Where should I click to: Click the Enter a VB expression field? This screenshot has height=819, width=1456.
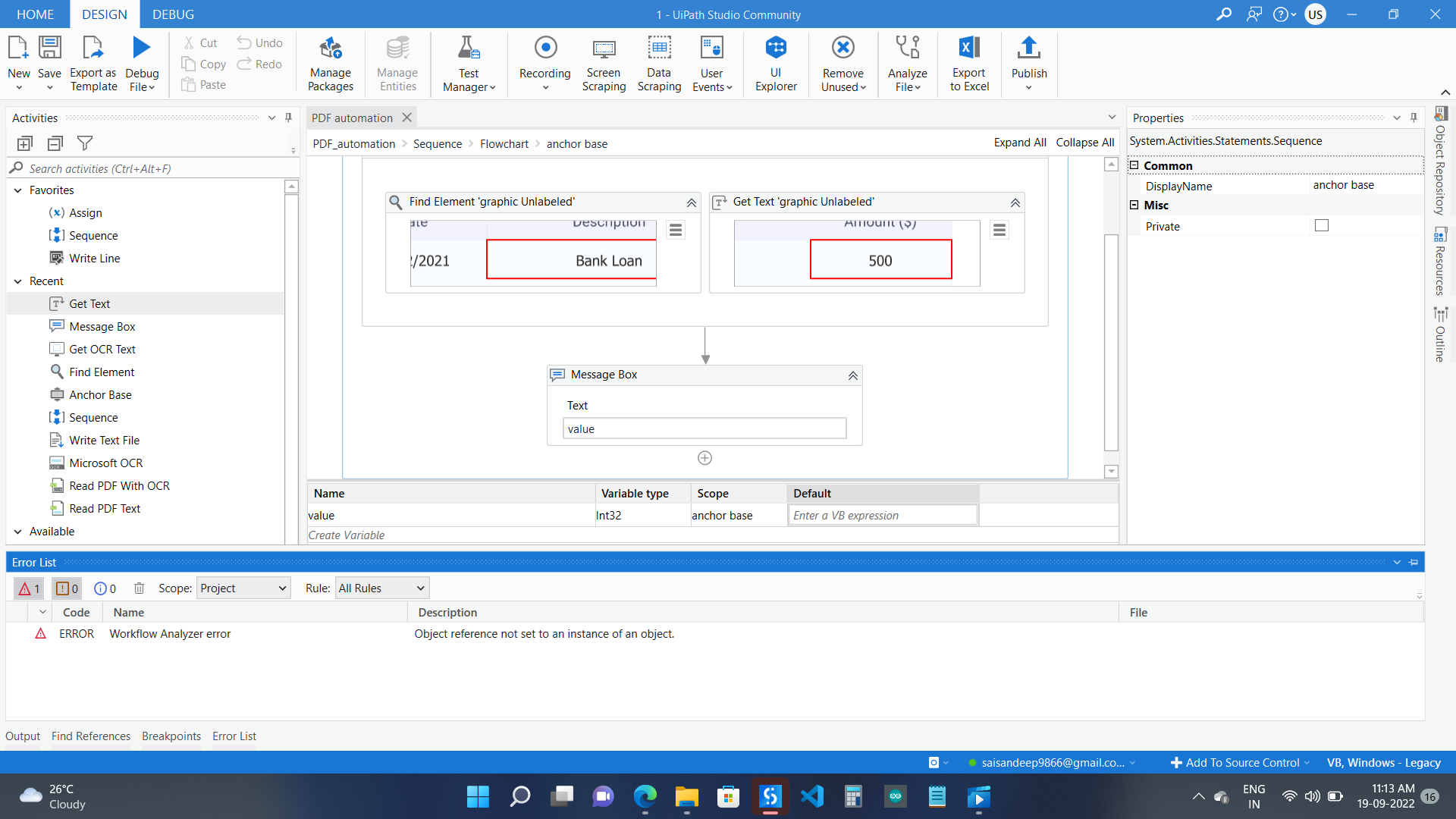tap(882, 515)
